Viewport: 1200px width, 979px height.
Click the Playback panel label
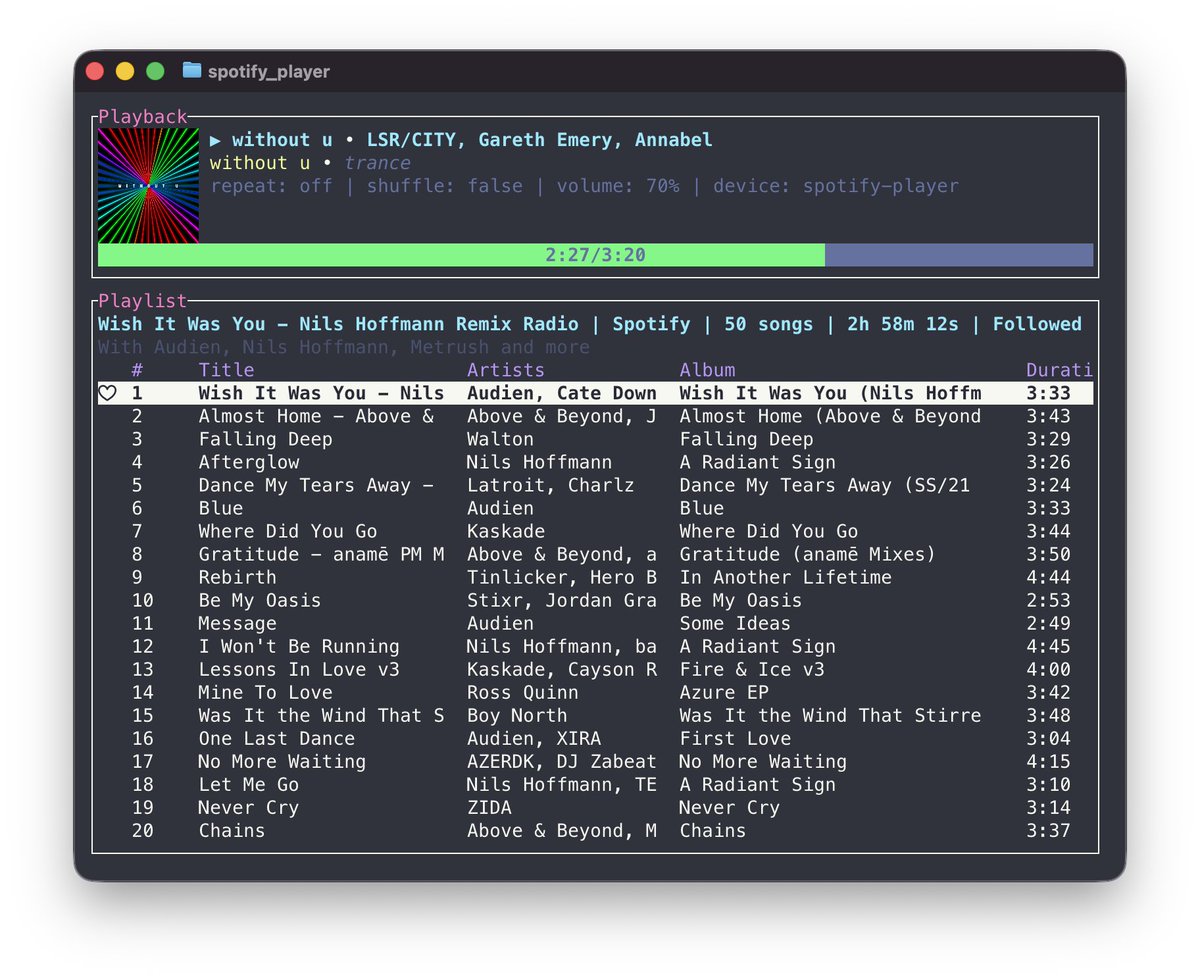[143, 117]
